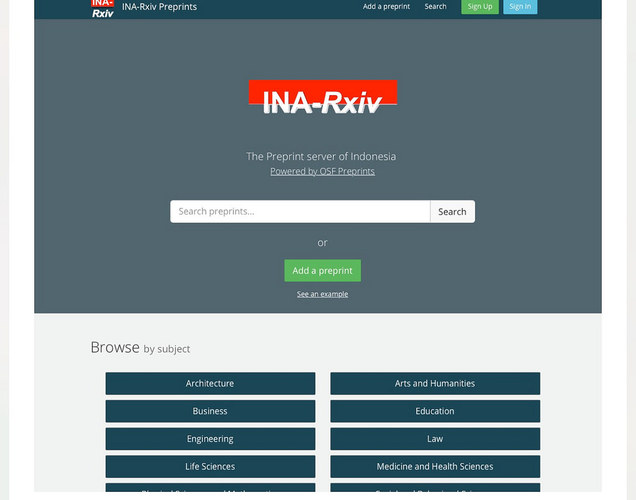Follow the Powered by OSF Preprints link
The height and width of the screenshot is (500, 636).
(x=322, y=171)
